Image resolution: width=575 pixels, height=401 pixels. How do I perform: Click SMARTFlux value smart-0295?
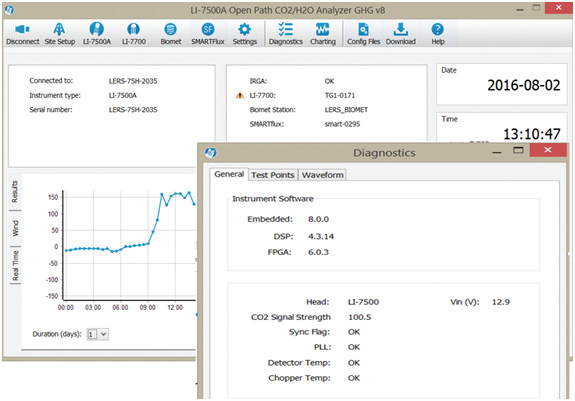point(342,124)
